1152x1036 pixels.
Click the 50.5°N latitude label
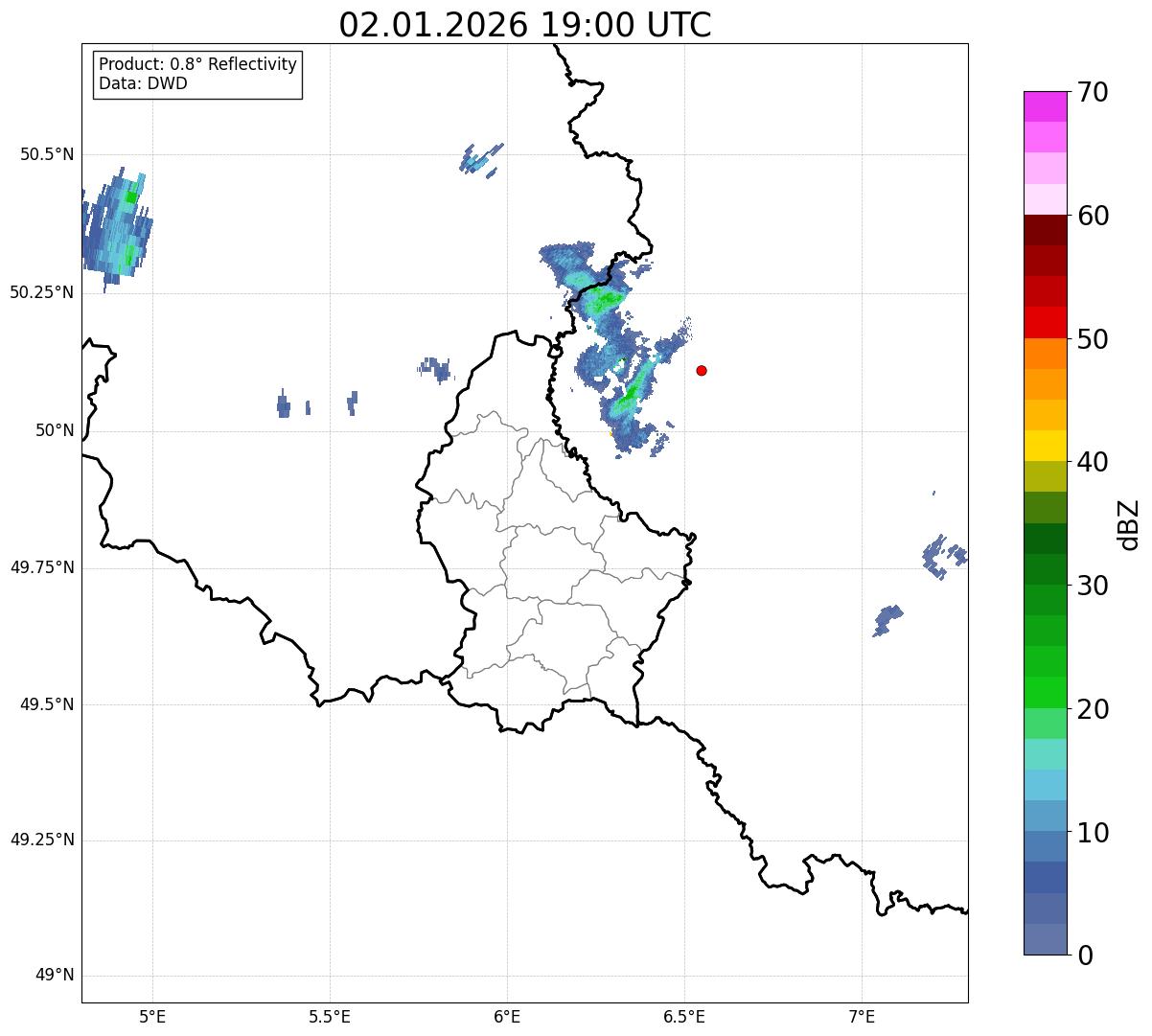47,154
